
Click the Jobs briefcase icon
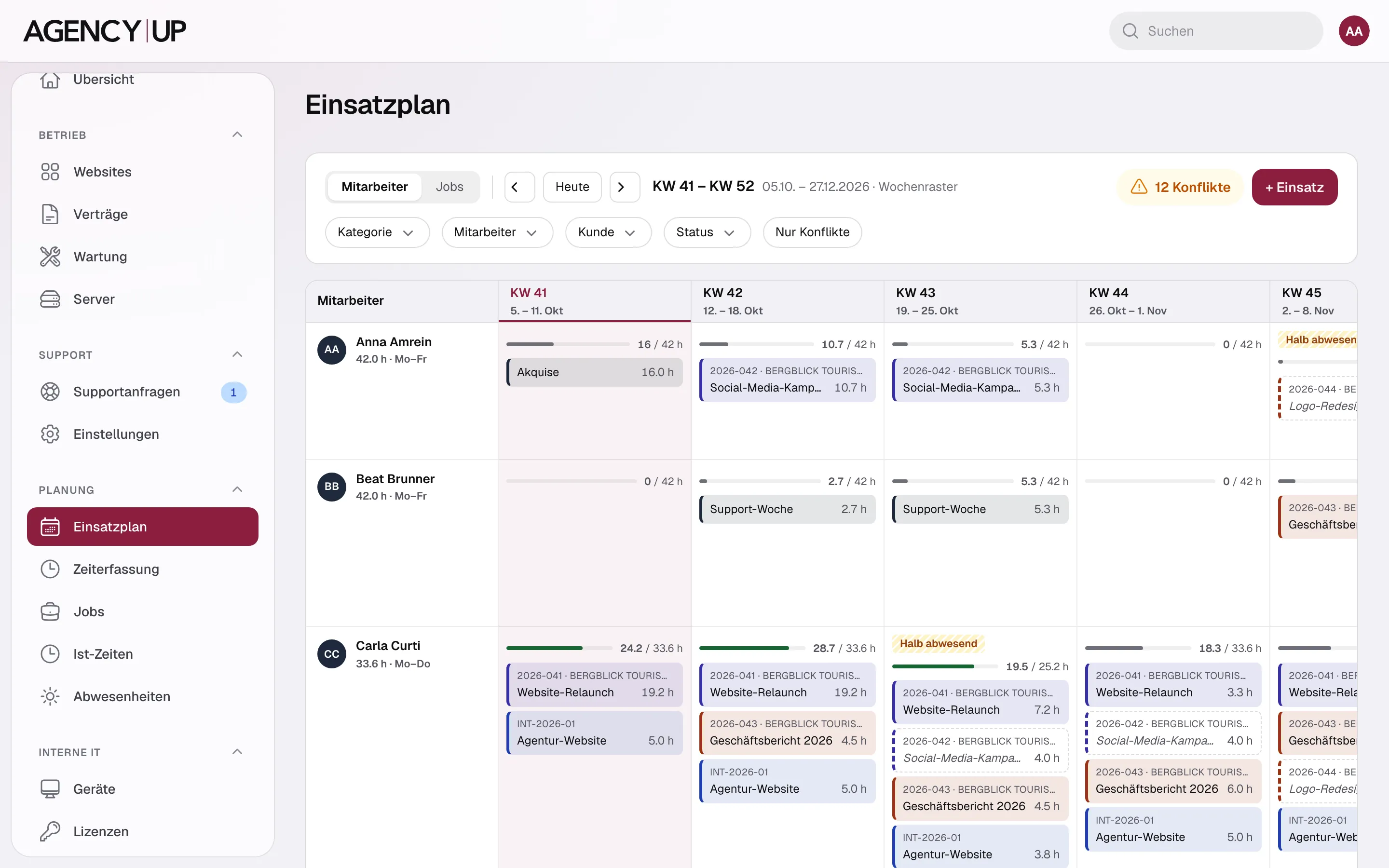[50, 611]
